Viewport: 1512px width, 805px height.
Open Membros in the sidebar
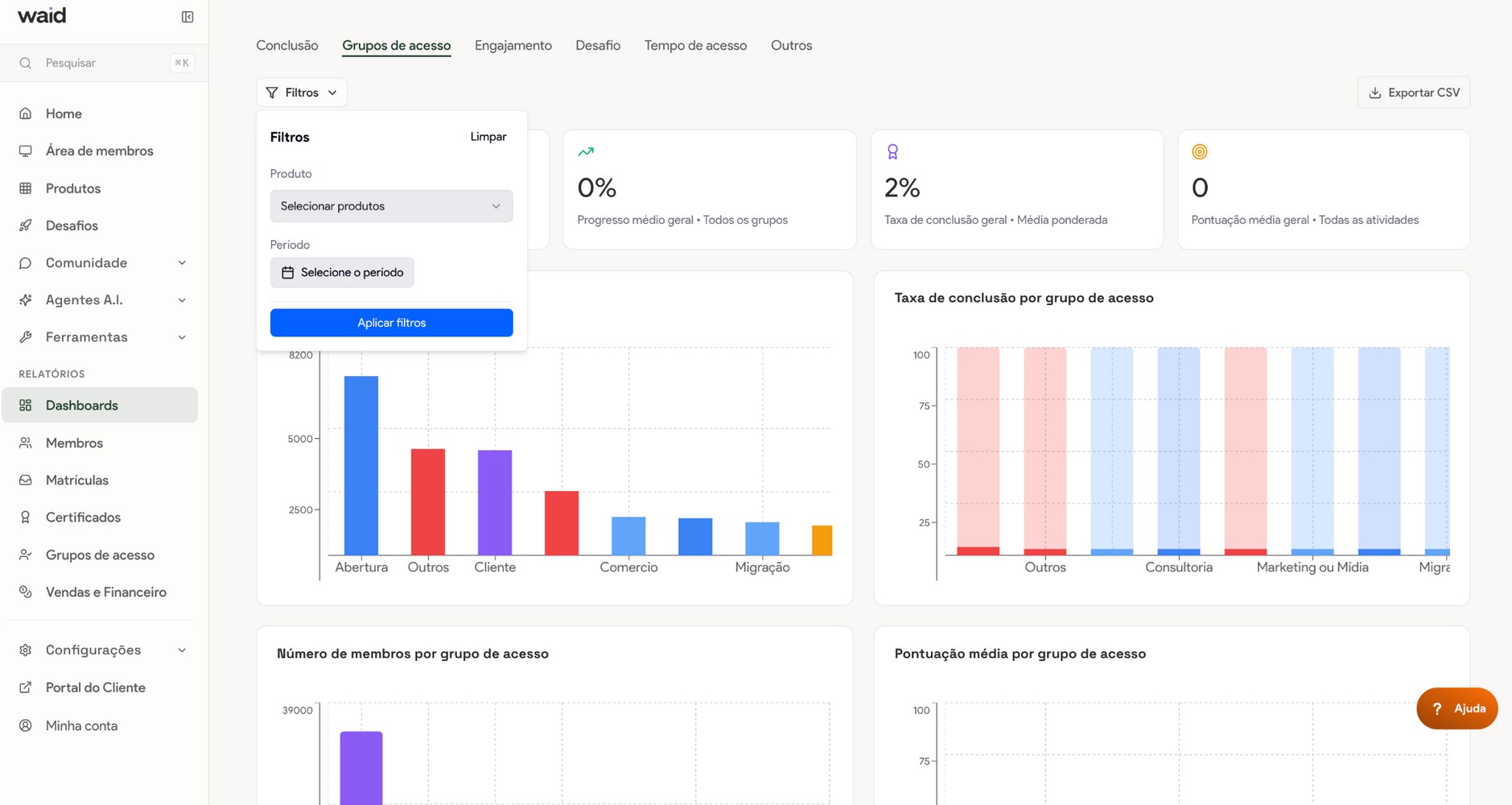(100, 443)
